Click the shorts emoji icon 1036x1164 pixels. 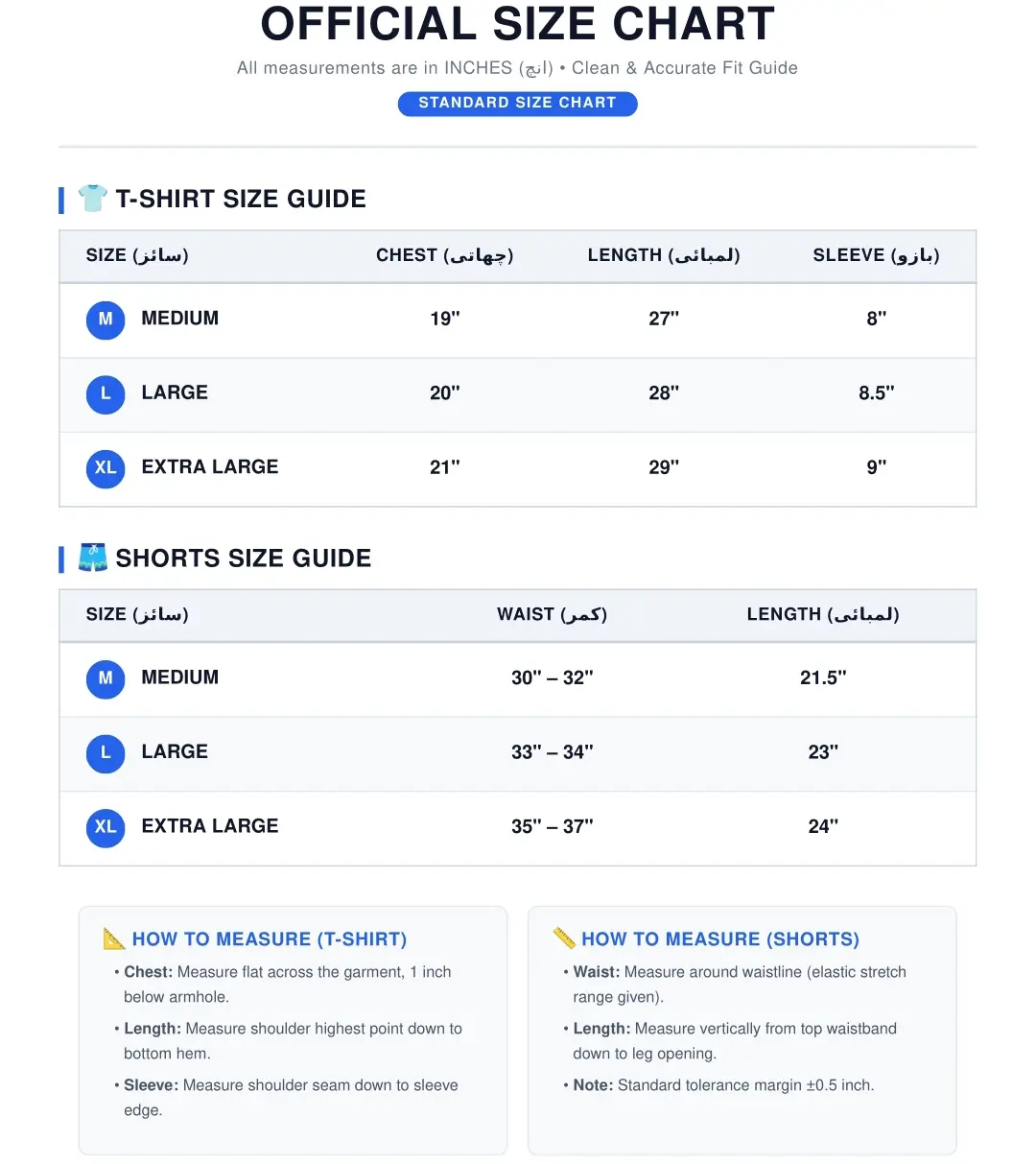point(93,558)
